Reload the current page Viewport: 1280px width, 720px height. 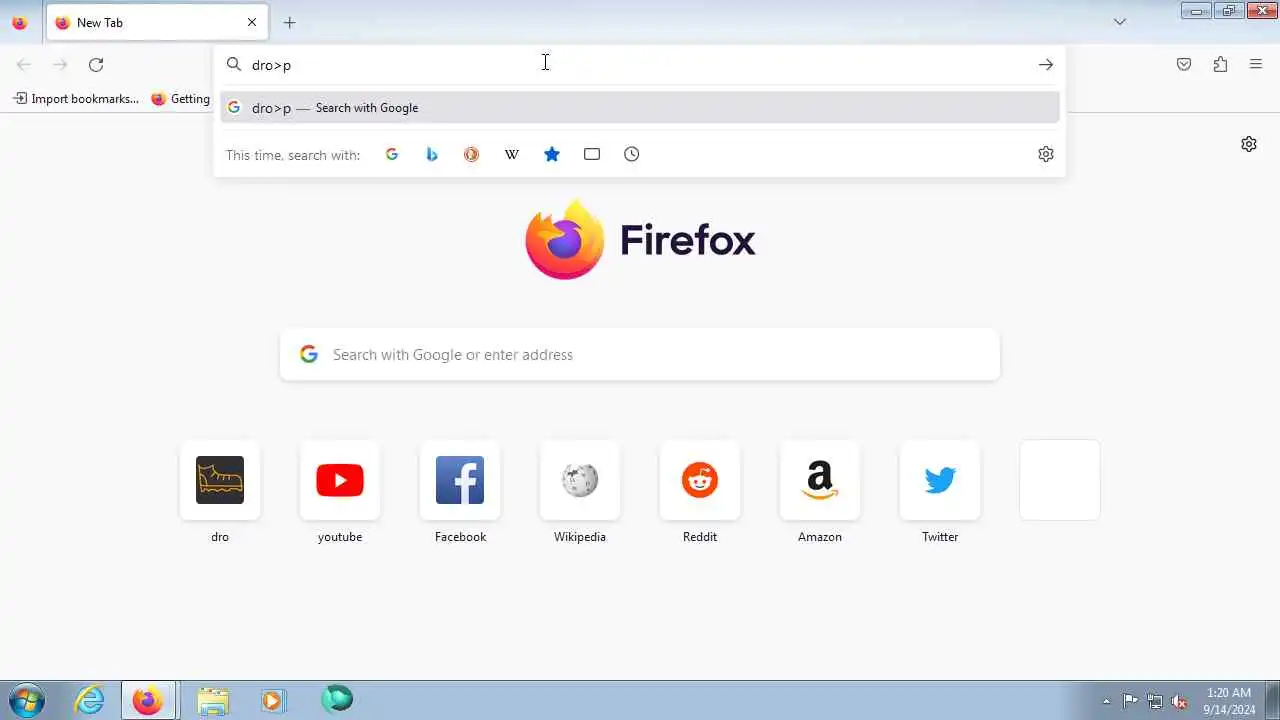tap(96, 65)
